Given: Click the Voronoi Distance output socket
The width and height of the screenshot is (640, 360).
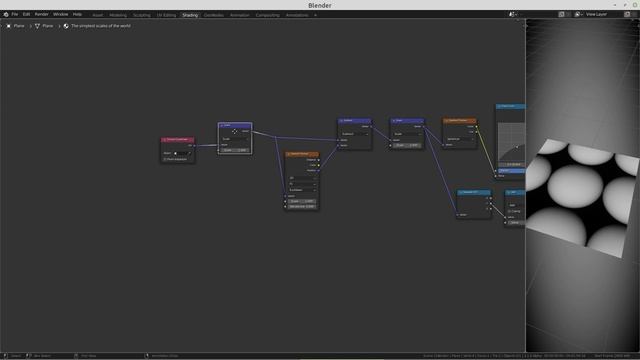Looking at the screenshot, I should 319,160.
